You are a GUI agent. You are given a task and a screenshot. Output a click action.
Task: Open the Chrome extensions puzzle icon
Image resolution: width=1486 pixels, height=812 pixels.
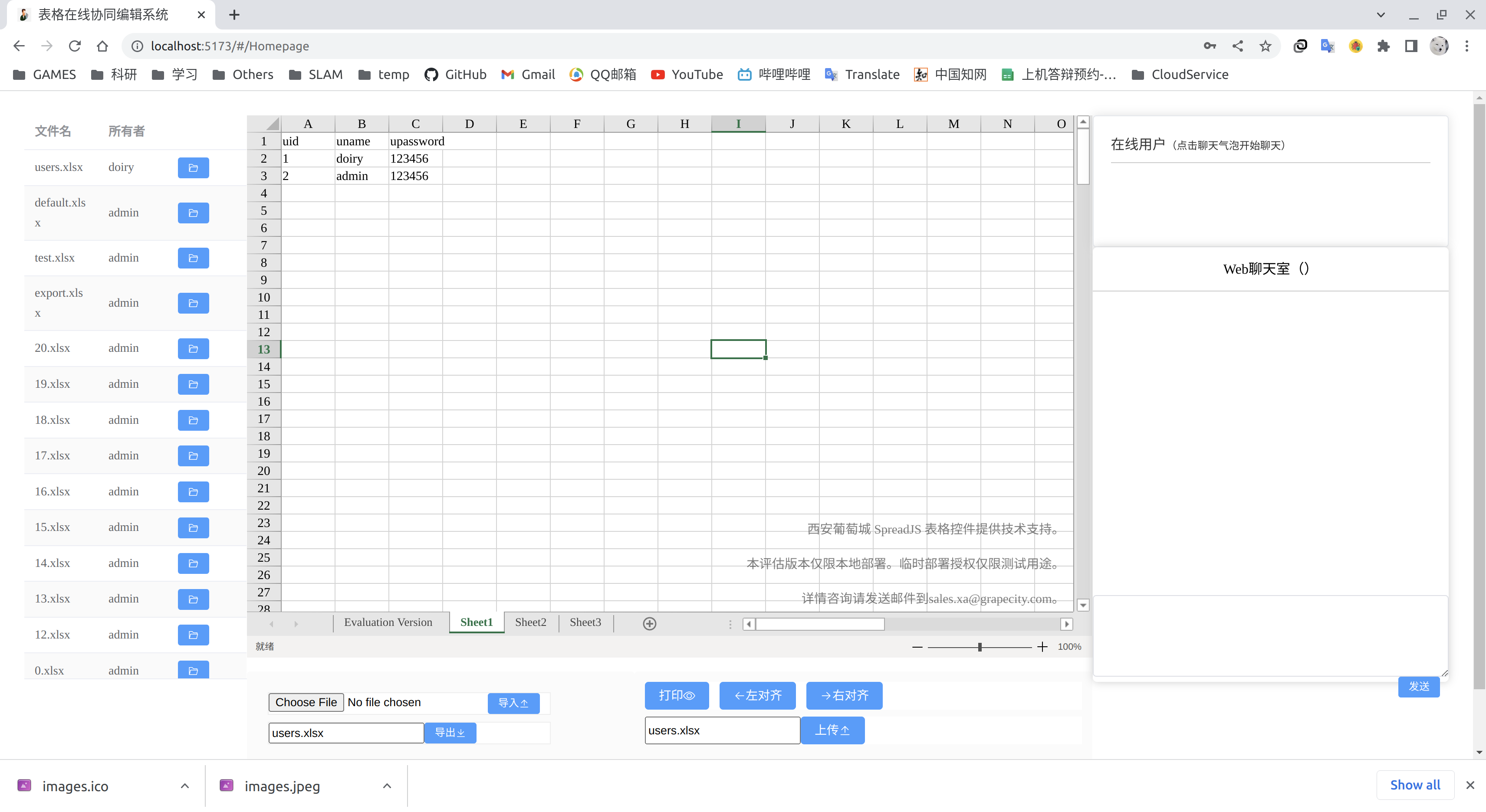[x=1383, y=46]
